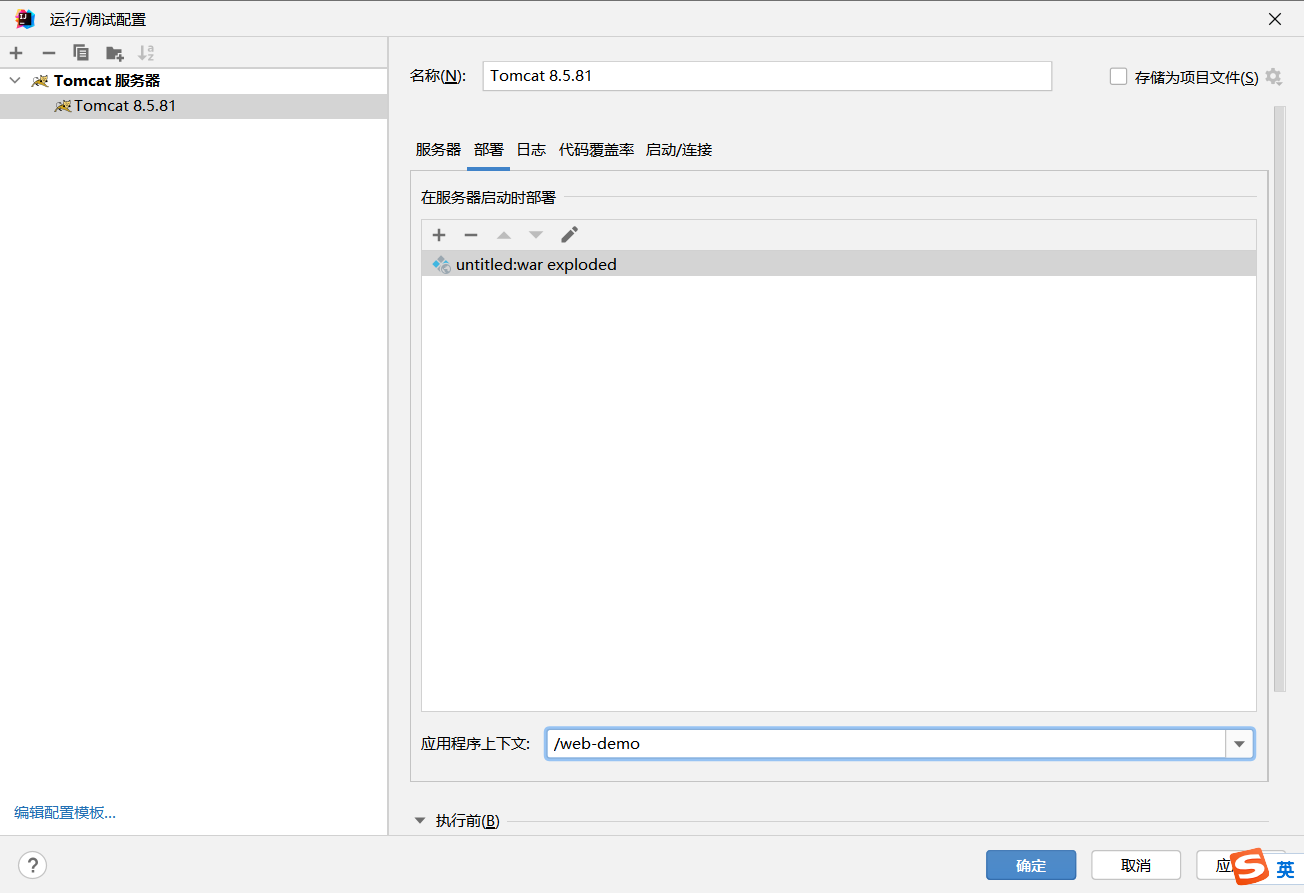1304x893 pixels.
Task: Move deployment artifact up
Action: [504, 235]
